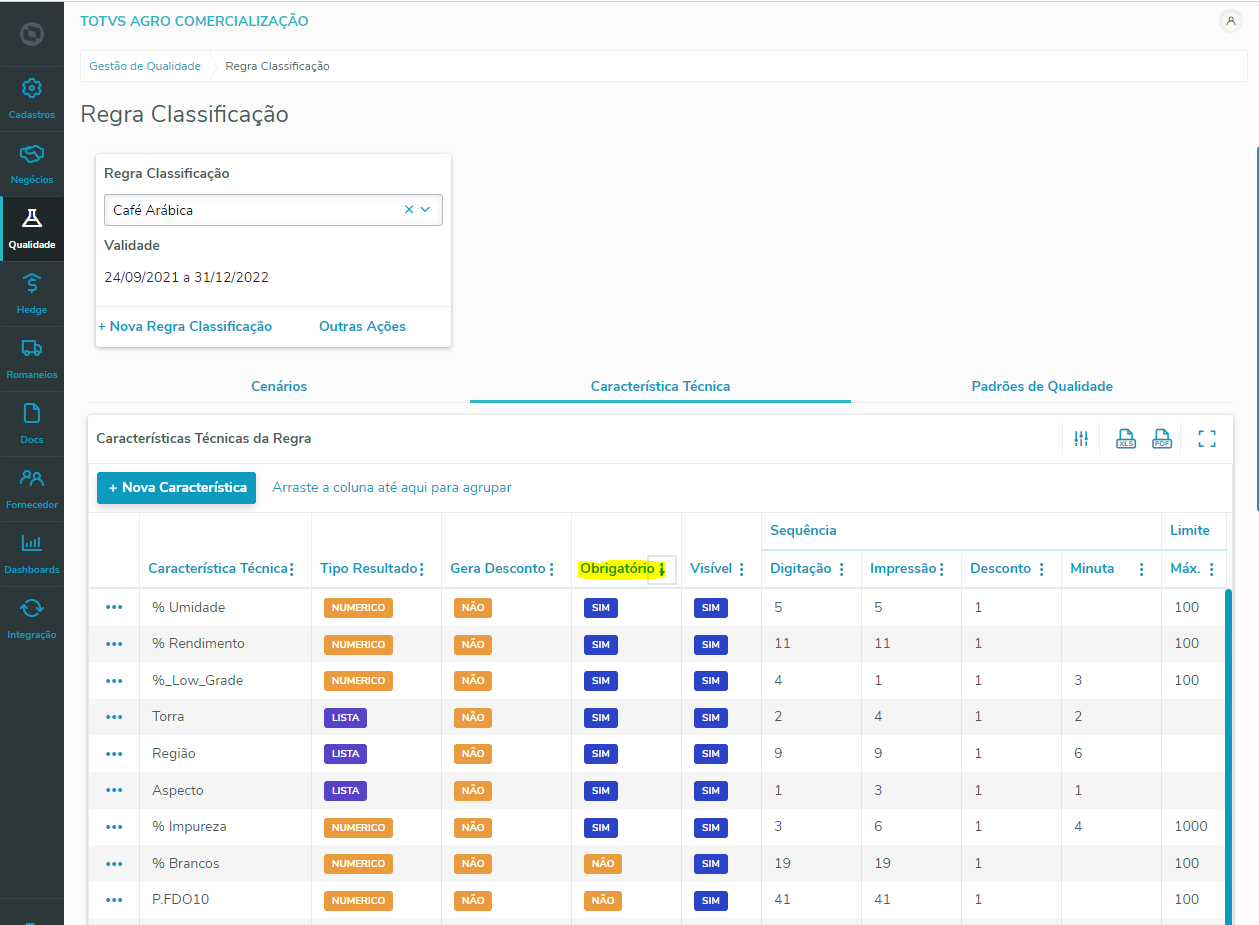The width and height of the screenshot is (1259, 925).
Task: Open the Fornecedor sidebar module
Action: [31, 488]
